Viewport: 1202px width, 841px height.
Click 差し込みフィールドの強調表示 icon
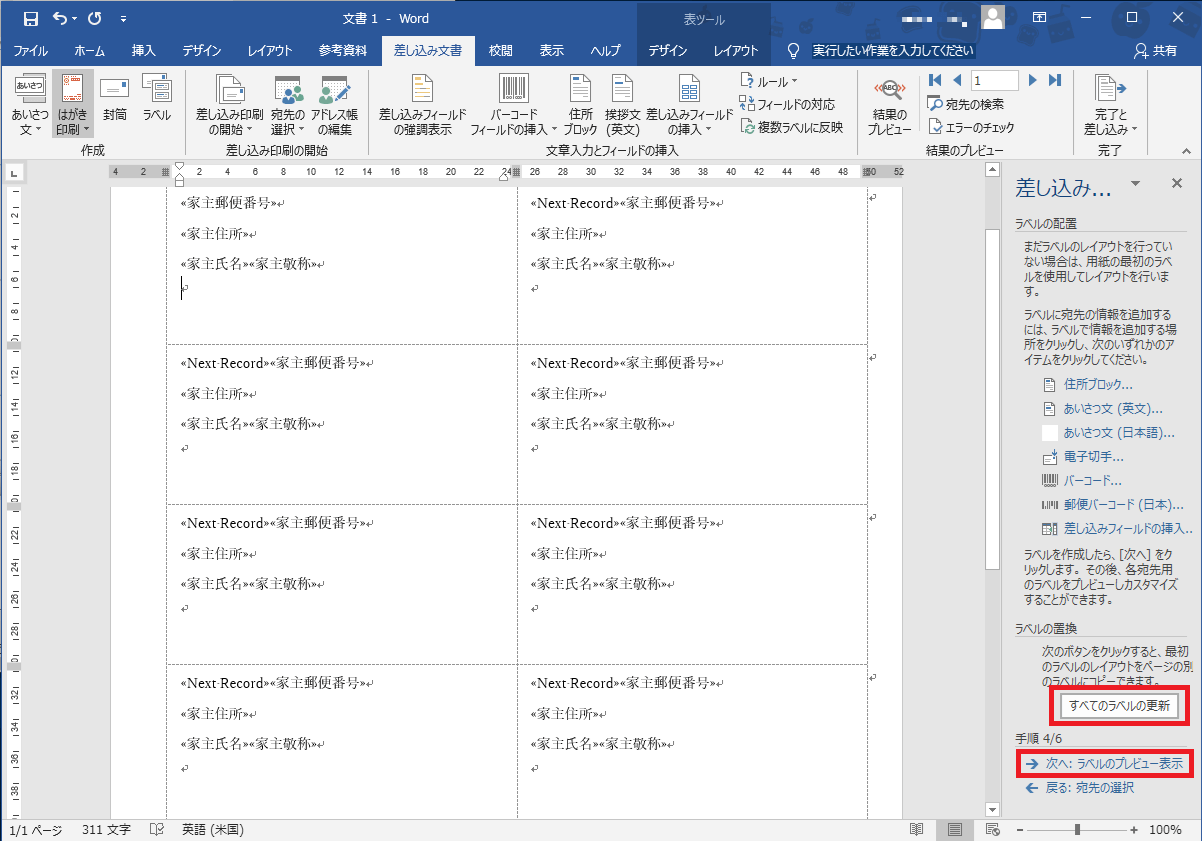tap(421, 105)
